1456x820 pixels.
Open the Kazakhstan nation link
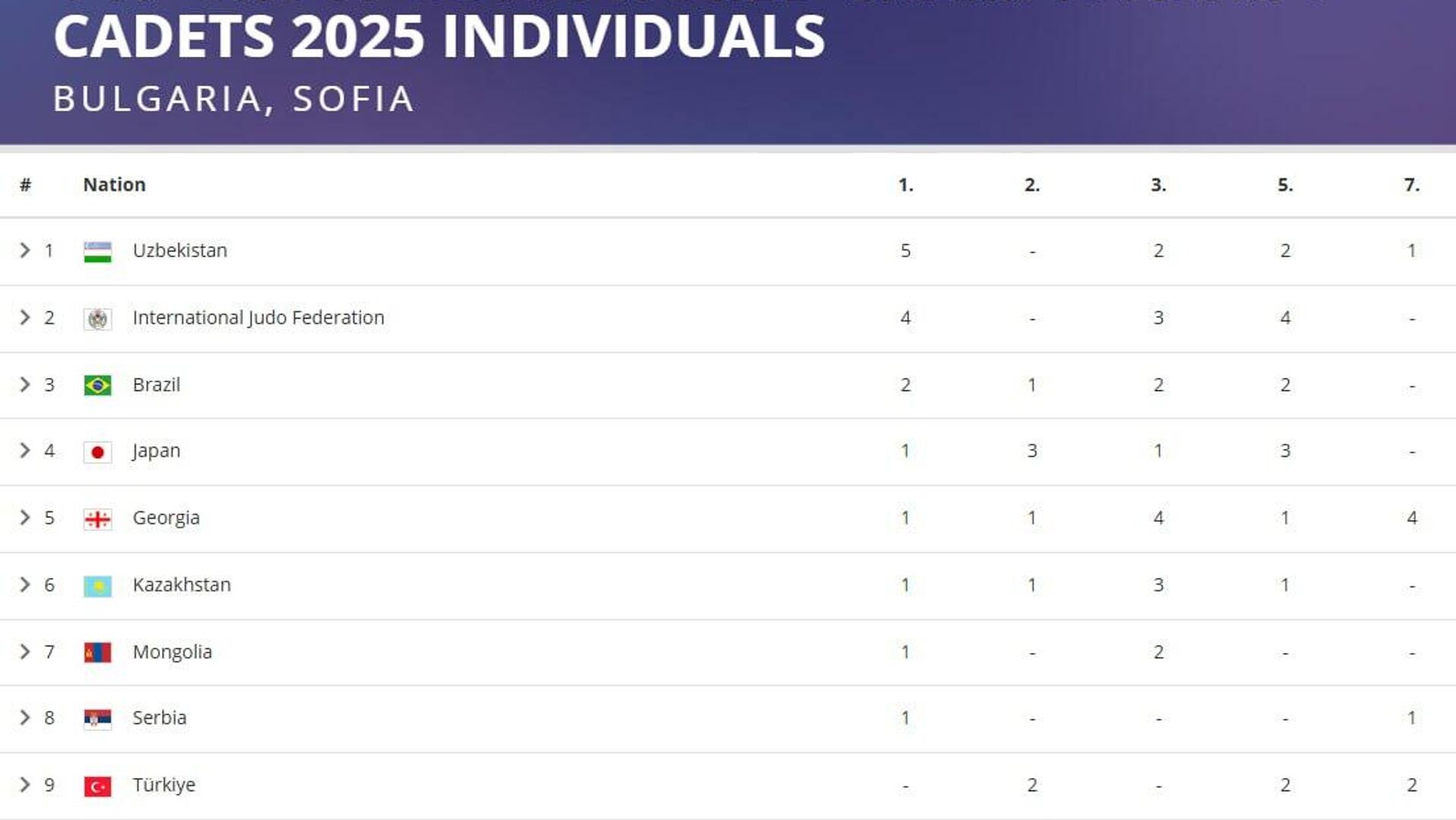181,585
